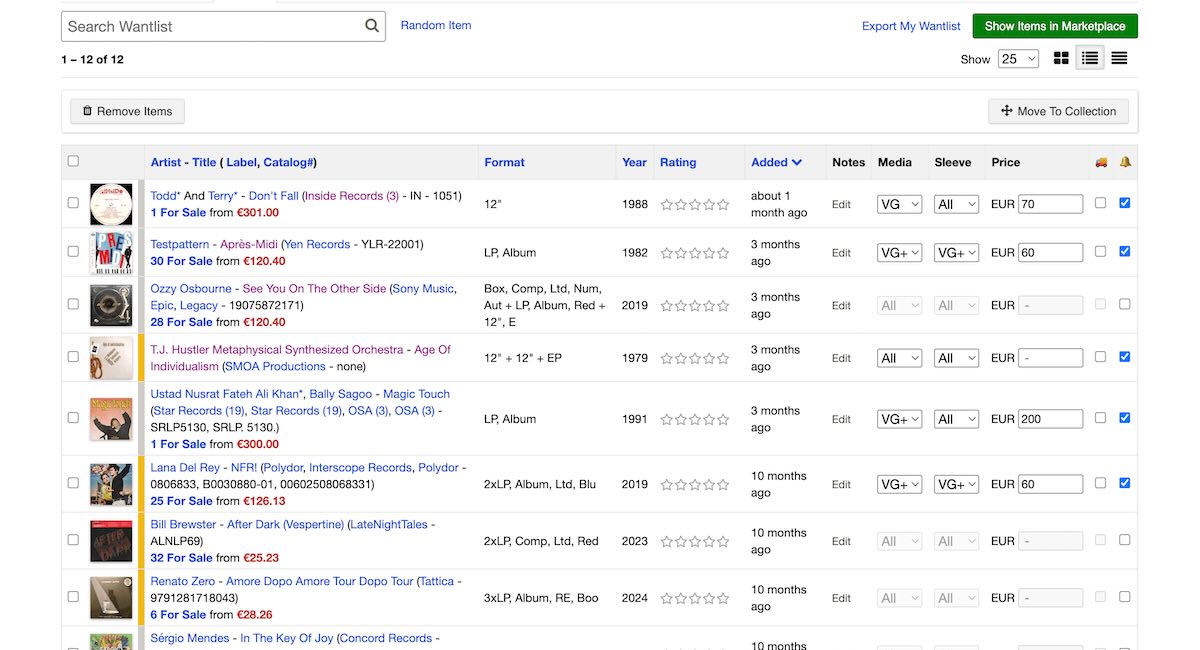Check the select-all checkbox in table header
1200x650 pixels.
click(x=73, y=160)
